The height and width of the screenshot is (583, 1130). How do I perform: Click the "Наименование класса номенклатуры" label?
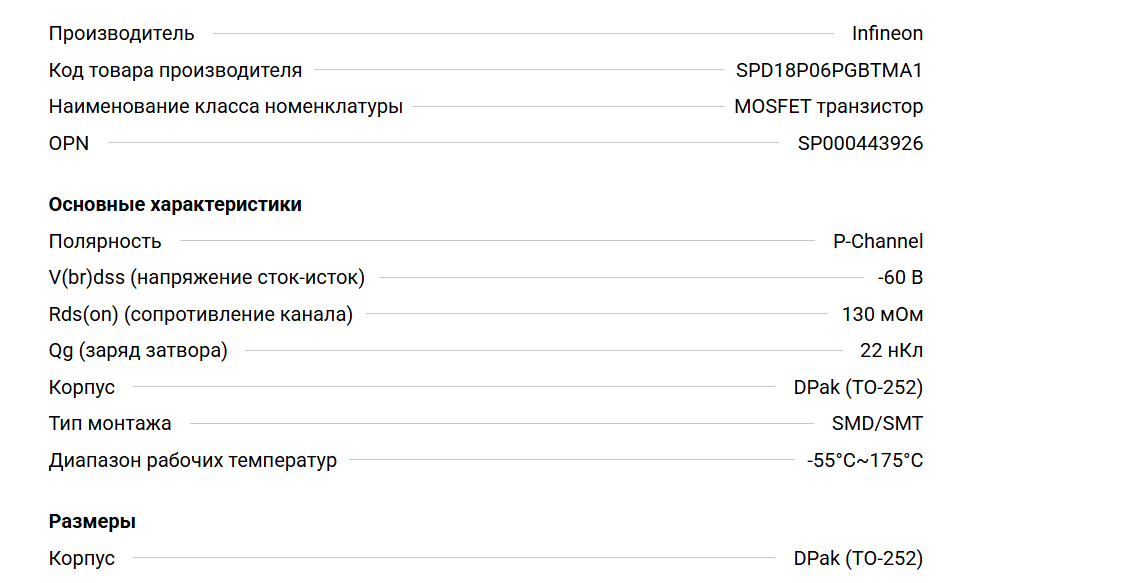pyautogui.click(x=226, y=106)
